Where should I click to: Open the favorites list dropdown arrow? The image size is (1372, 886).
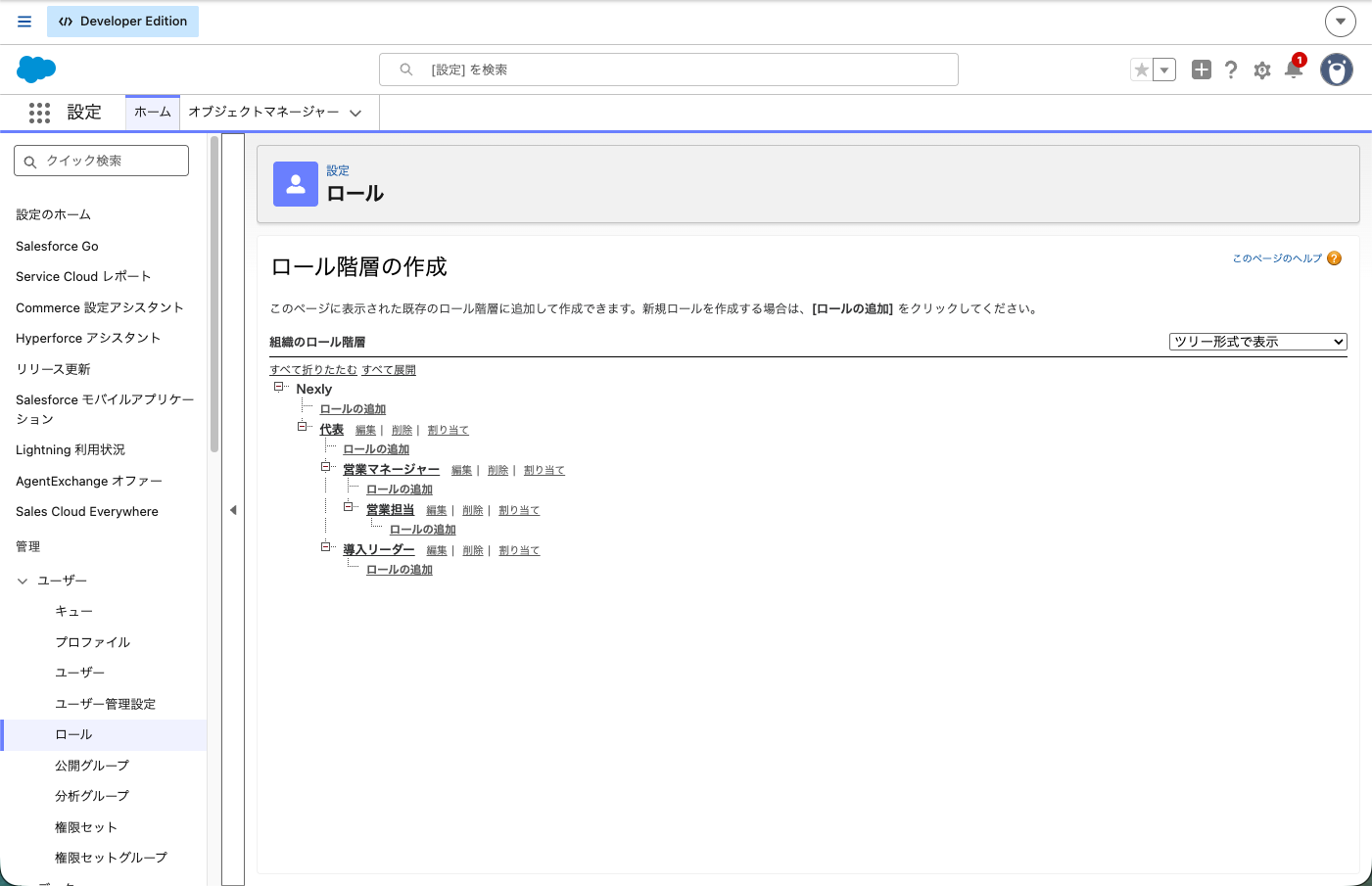(x=1164, y=70)
